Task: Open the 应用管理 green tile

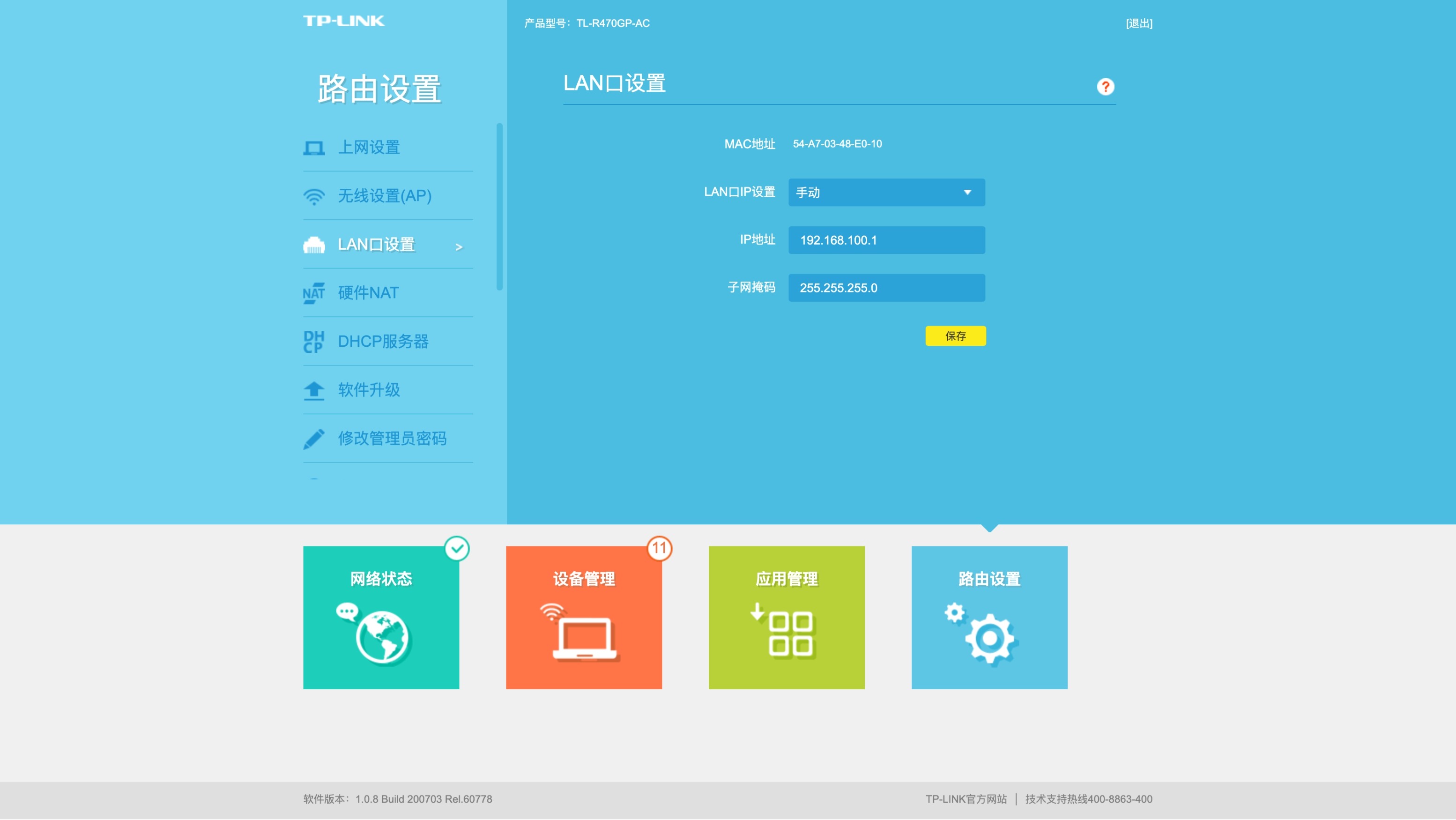Action: (x=786, y=617)
